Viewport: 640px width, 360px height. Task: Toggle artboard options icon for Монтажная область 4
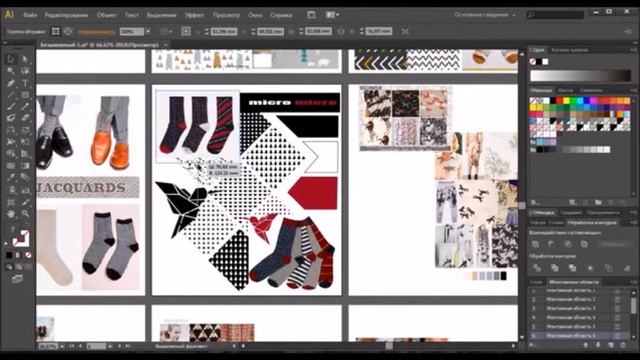(617, 317)
